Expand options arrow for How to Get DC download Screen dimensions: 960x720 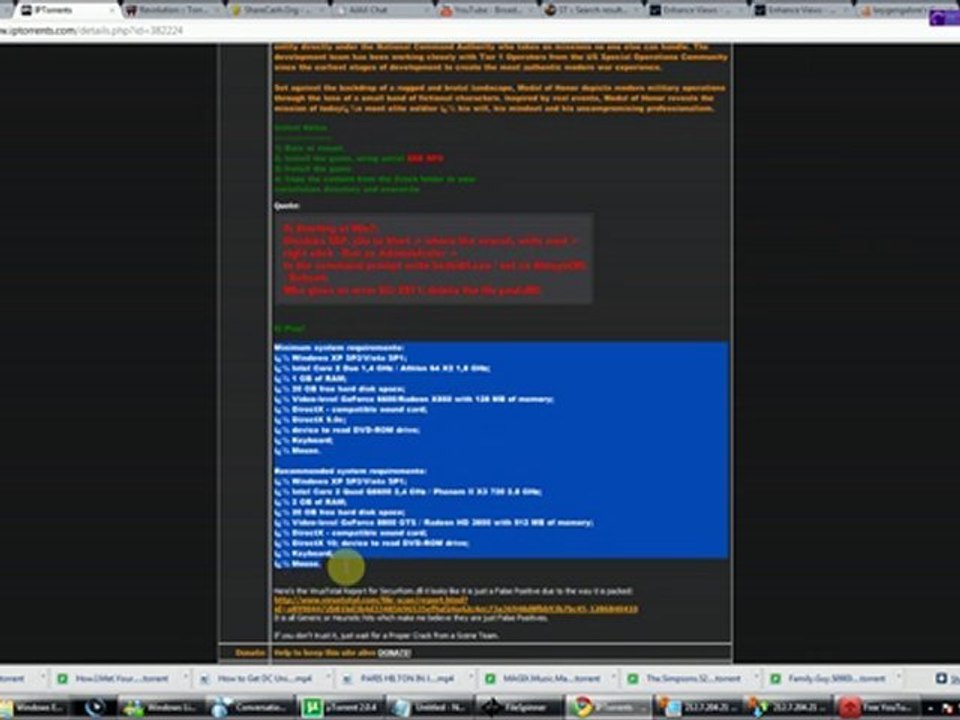click(x=329, y=677)
